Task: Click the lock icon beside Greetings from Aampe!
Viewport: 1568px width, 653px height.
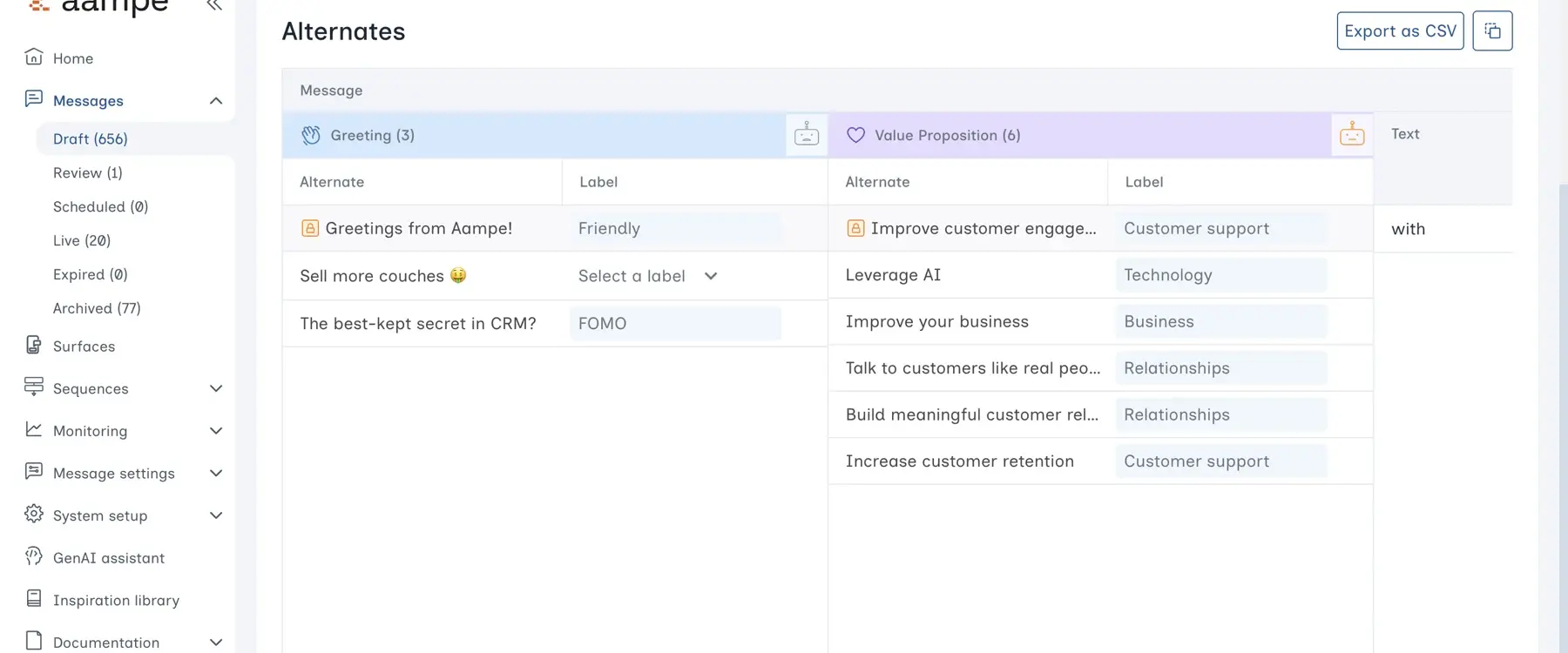Action: (310, 228)
